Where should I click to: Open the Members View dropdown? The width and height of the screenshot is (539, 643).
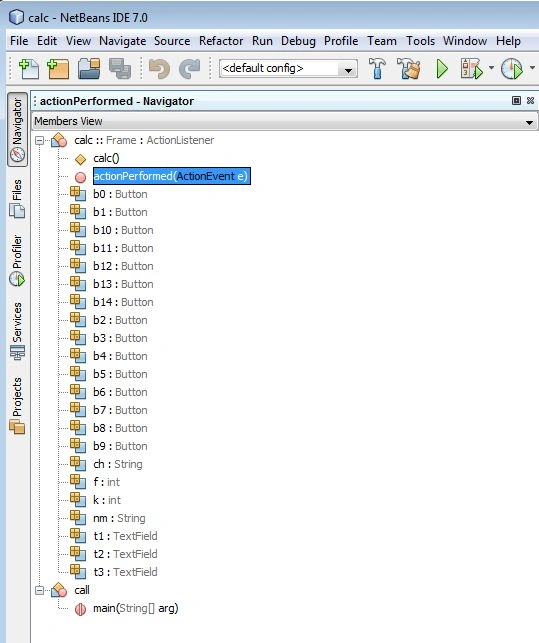pyautogui.click(x=285, y=121)
